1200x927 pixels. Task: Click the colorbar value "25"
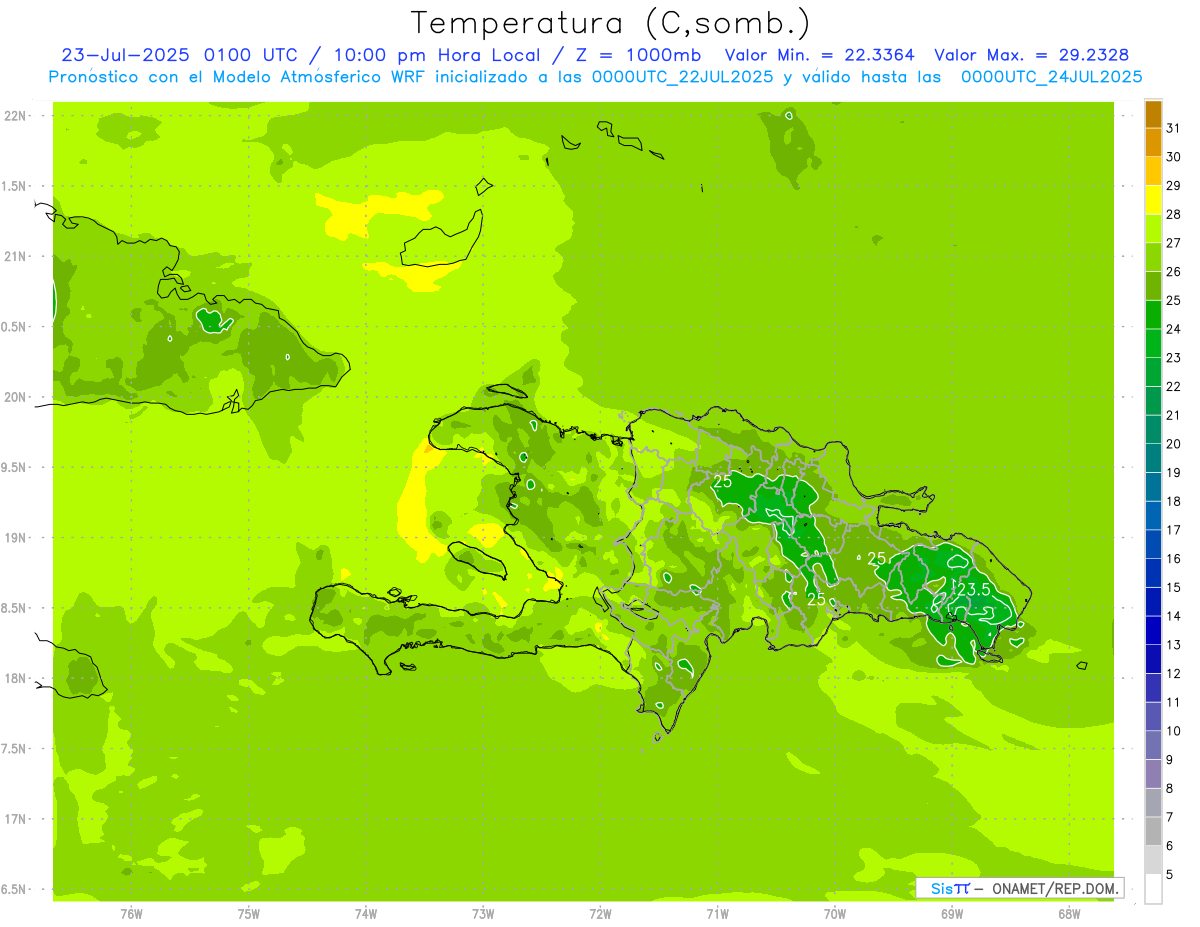[x=1173, y=301]
